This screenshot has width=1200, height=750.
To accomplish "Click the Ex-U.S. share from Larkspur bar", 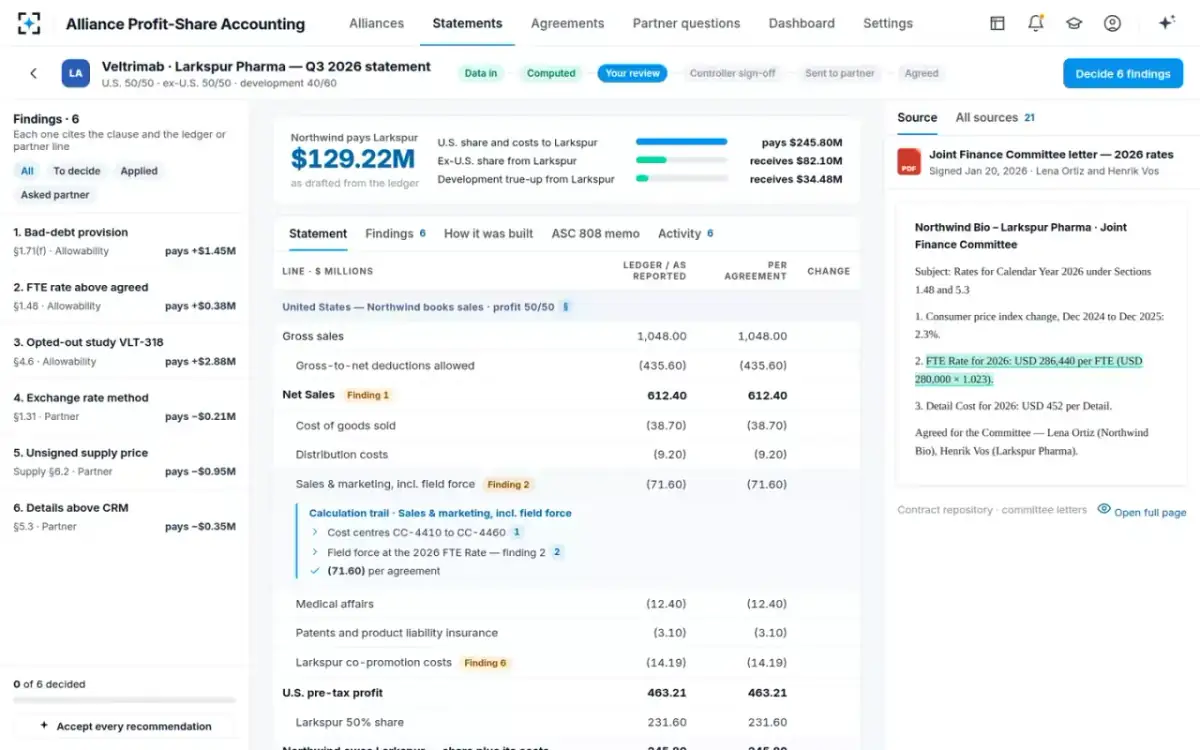I will coord(681,160).
